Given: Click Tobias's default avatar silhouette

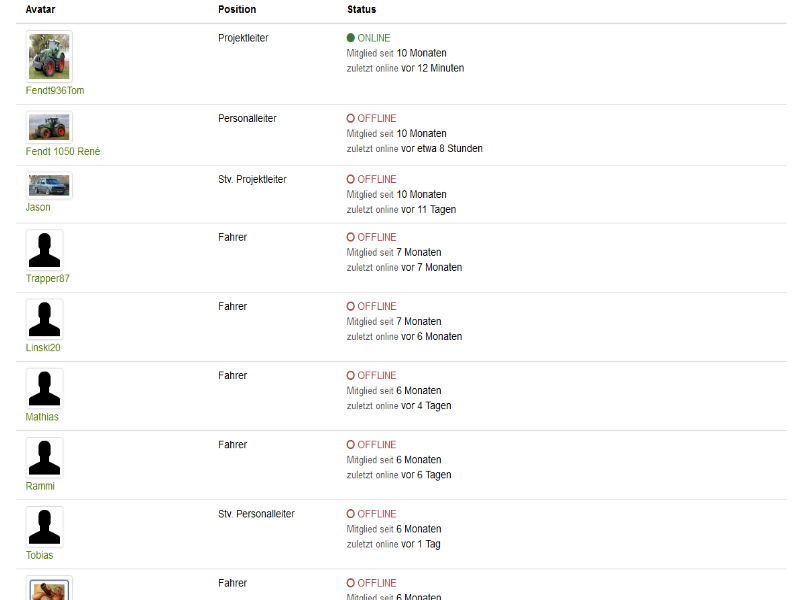Looking at the screenshot, I should click(44, 527).
